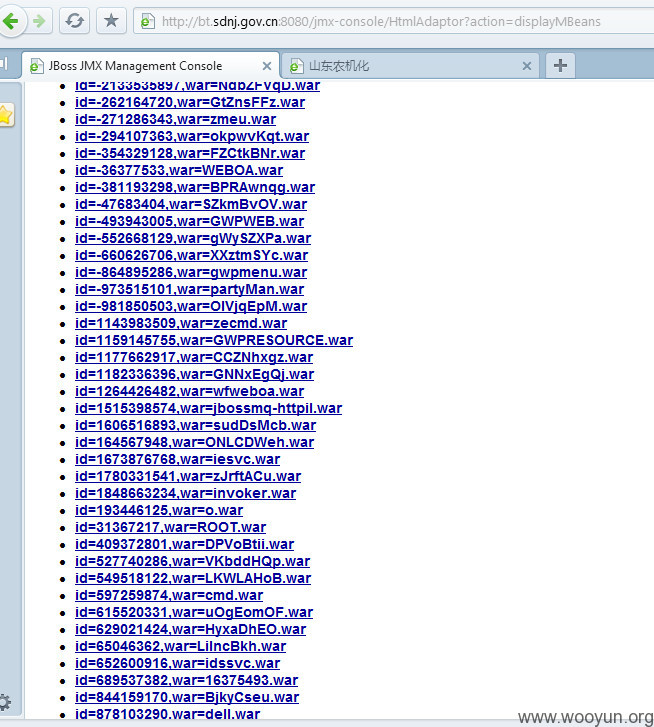Open link war=invoker.war
Viewport: 654px width, 727px height.
[x=185, y=493]
